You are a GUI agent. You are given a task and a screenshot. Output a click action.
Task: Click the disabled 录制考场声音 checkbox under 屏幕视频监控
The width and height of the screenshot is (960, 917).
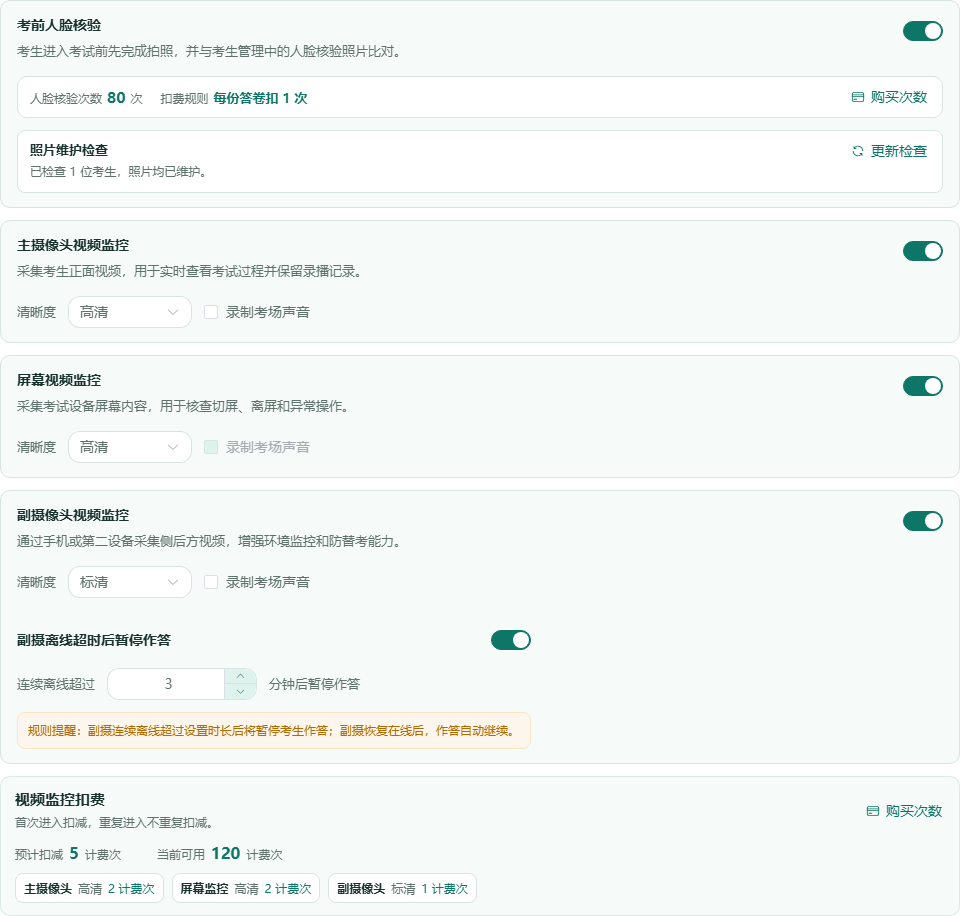211,447
